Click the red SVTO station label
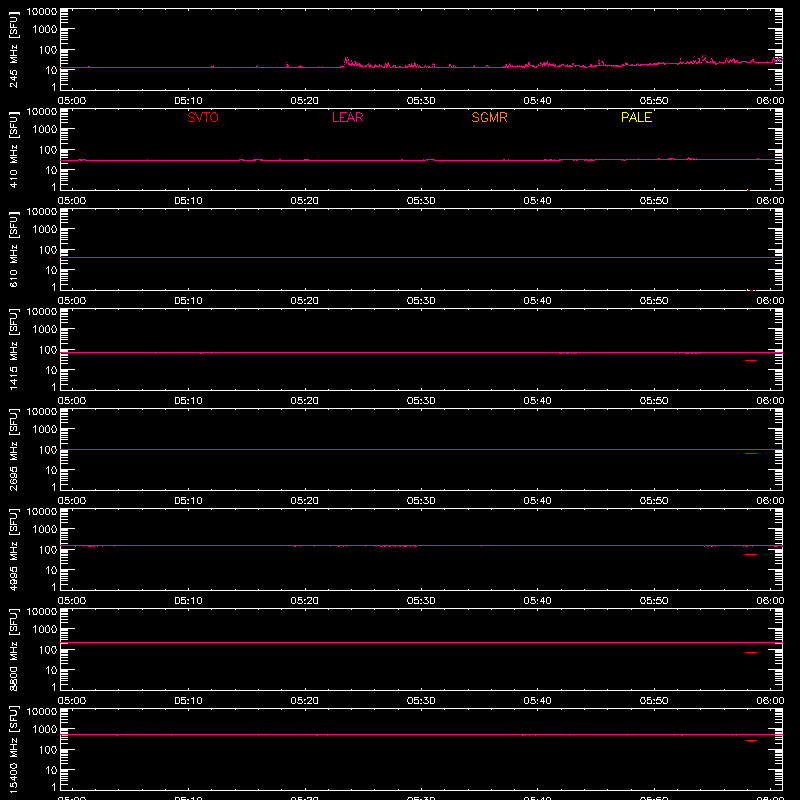This screenshot has width=800, height=800. coord(203,117)
